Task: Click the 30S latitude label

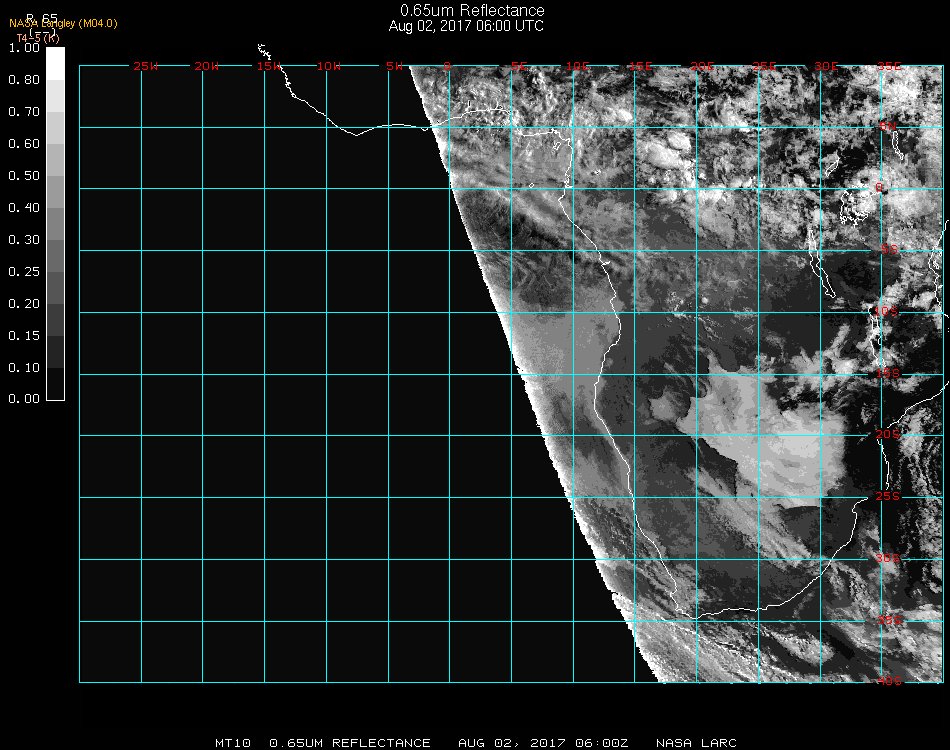Action: coord(888,558)
